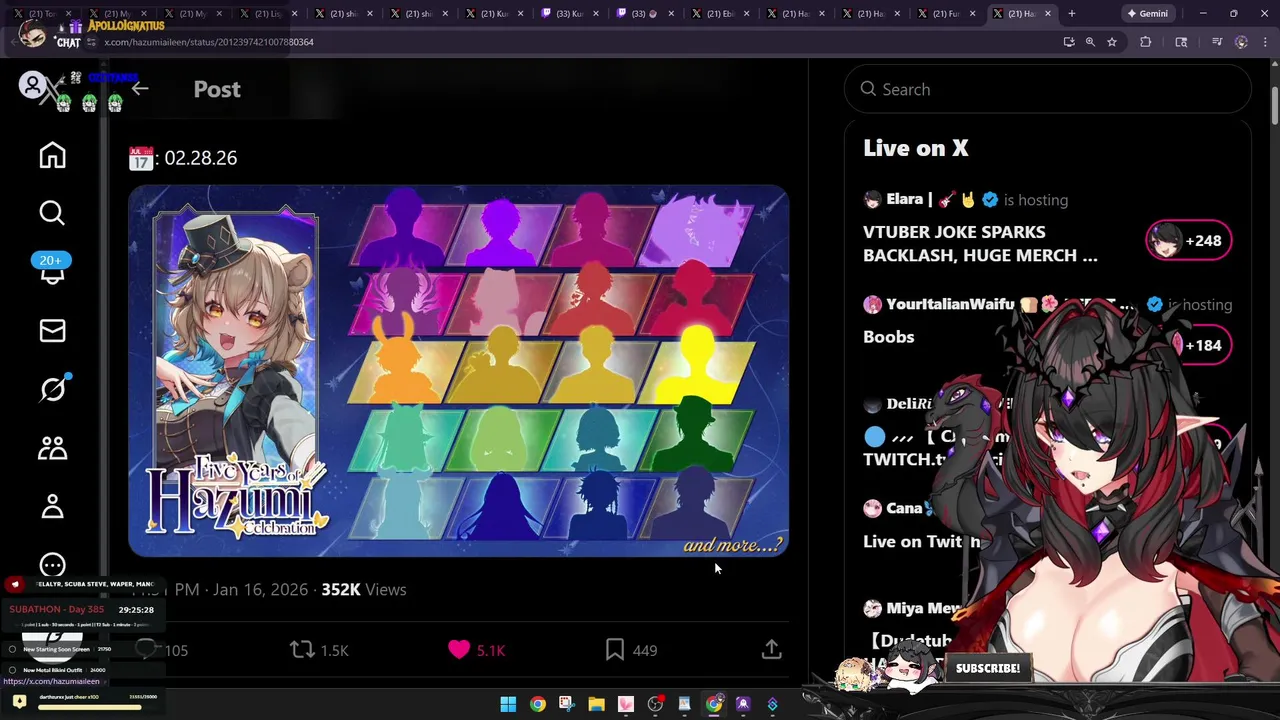Switch to the '(21) Kur' X tab
The height and width of the screenshot is (720, 1280).
point(494,14)
